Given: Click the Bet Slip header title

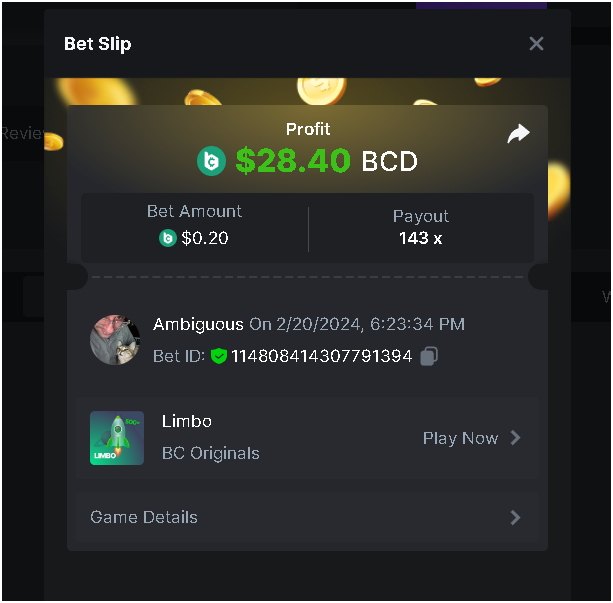Looking at the screenshot, I should (x=98, y=44).
